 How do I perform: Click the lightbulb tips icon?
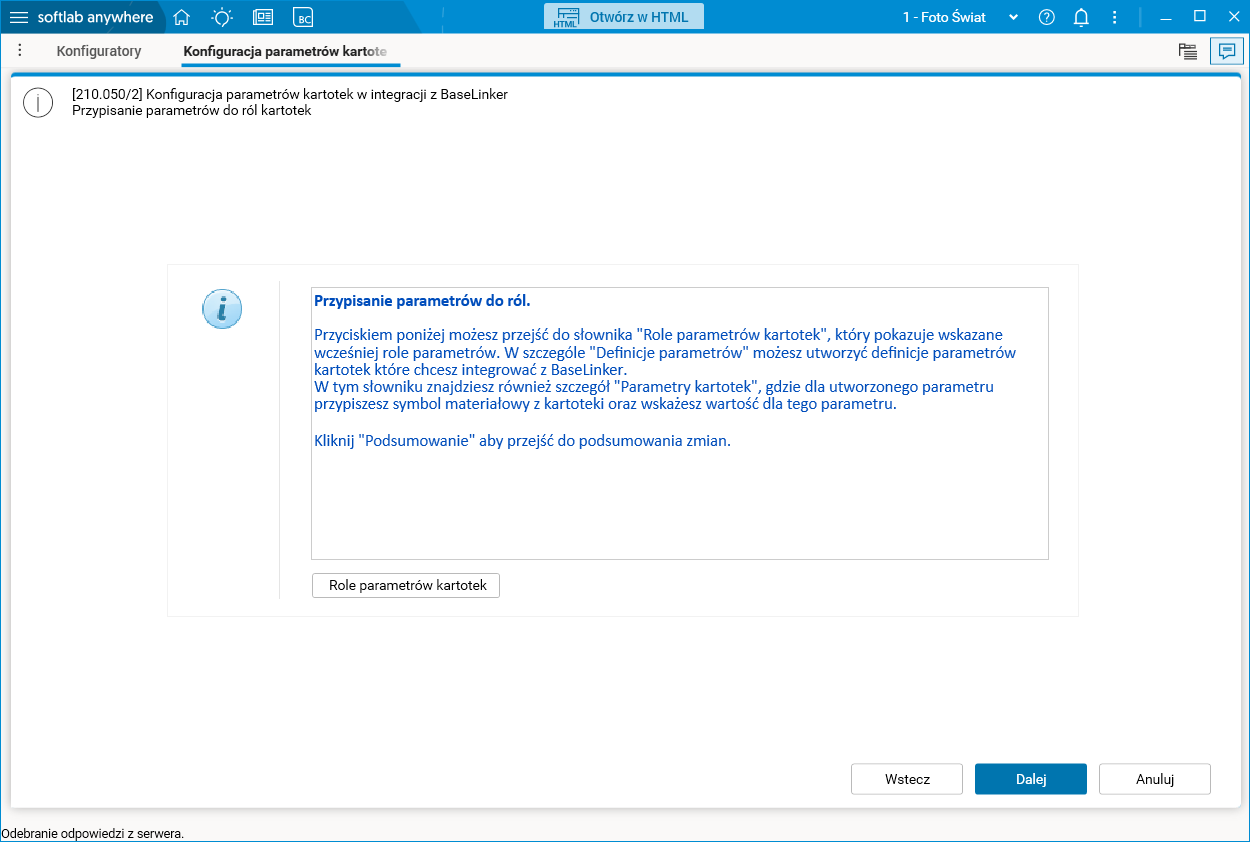point(222,17)
